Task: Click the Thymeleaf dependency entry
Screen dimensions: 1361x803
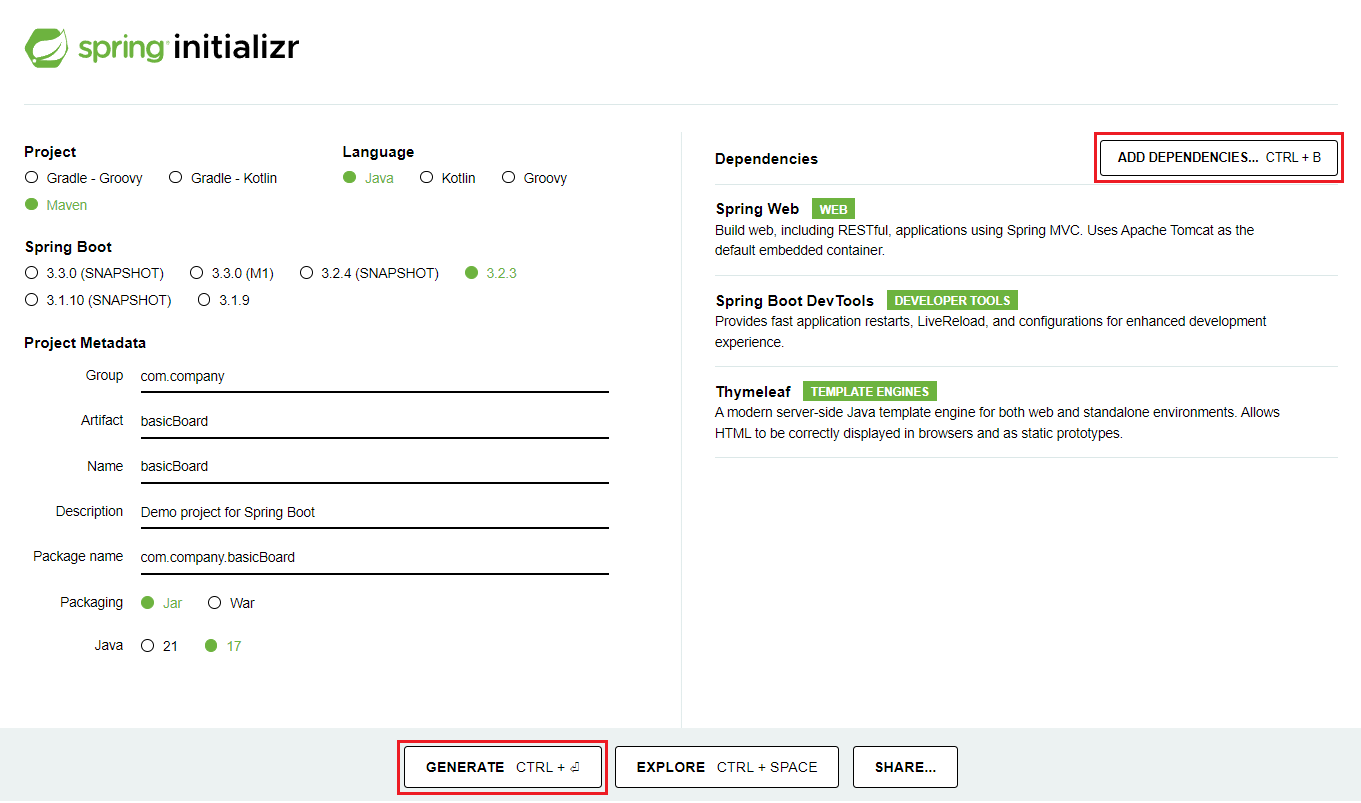Action: 1026,412
